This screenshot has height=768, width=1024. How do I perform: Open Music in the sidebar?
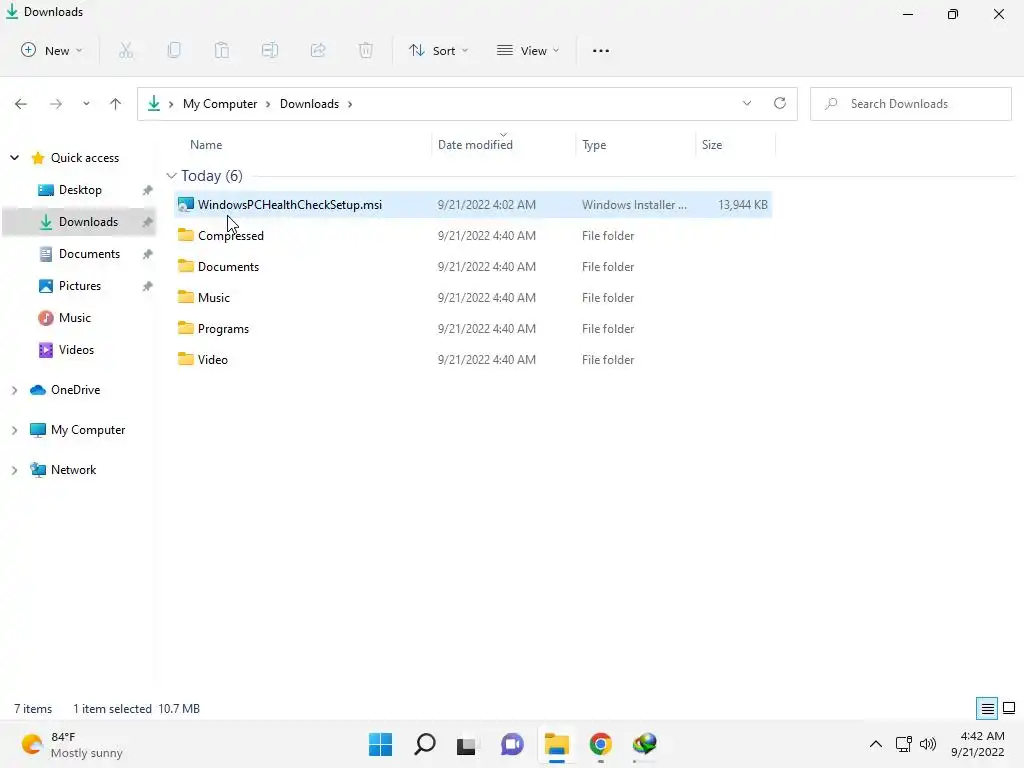point(74,318)
